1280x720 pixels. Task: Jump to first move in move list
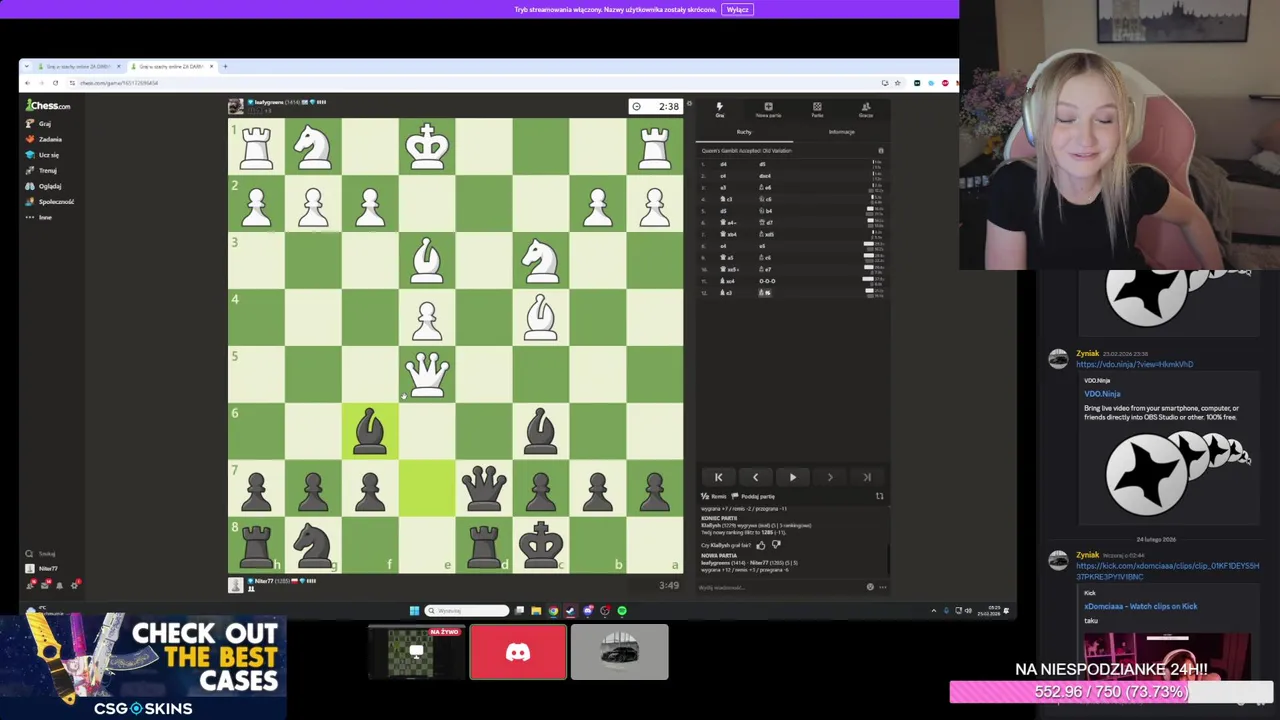tap(718, 477)
